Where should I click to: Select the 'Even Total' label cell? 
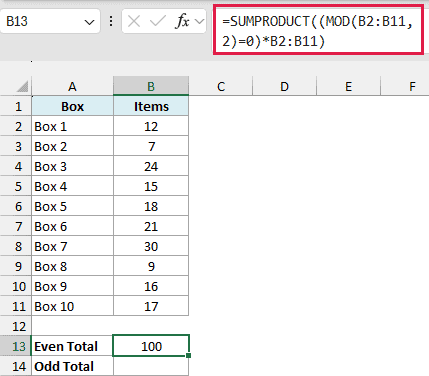[72, 347]
